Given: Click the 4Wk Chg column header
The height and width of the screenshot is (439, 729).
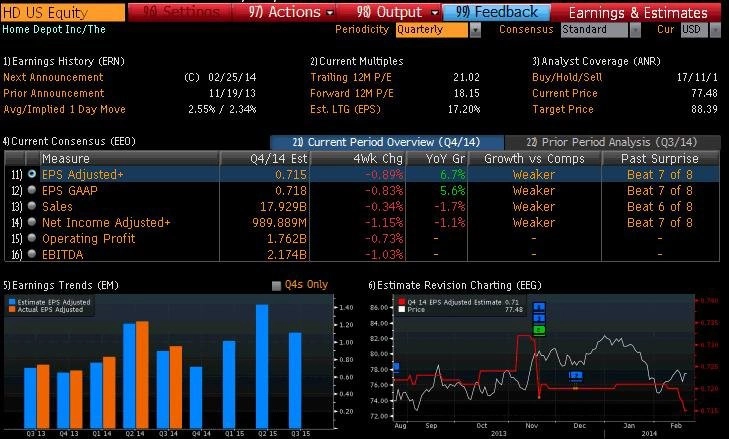Looking at the screenshot, I should [358, 159].
